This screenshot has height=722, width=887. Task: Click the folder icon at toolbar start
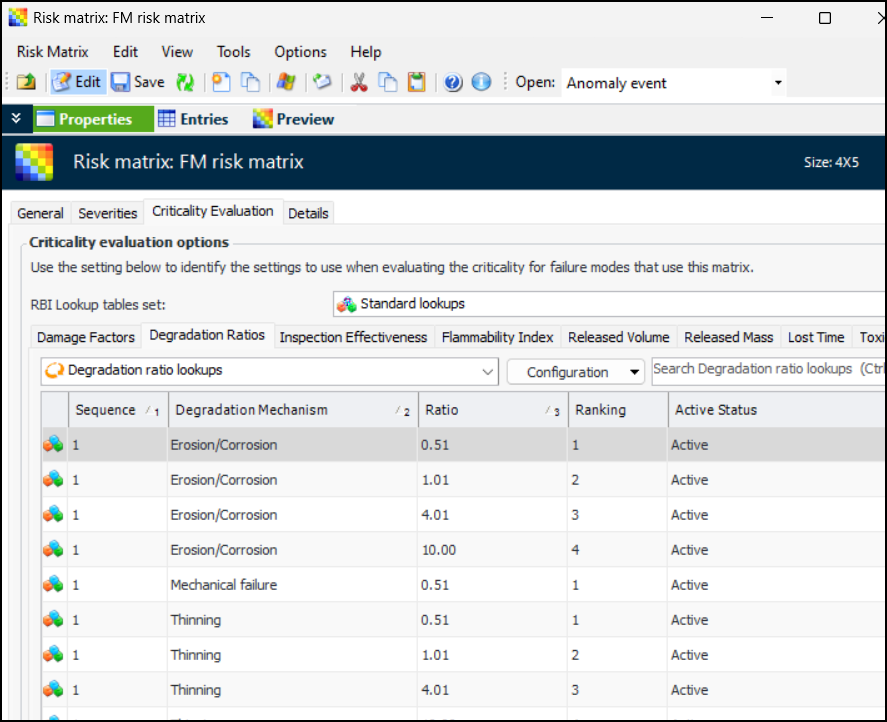click(26, 83)
